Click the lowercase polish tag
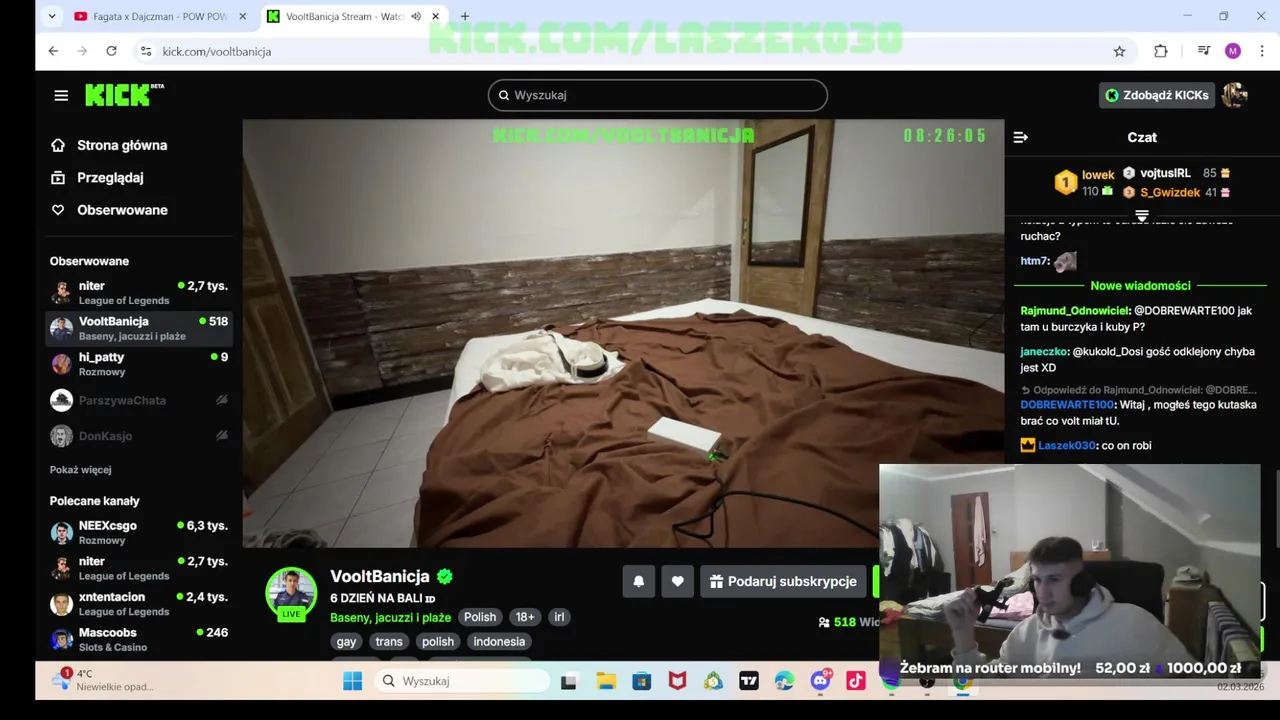 [x=438, y=642]
